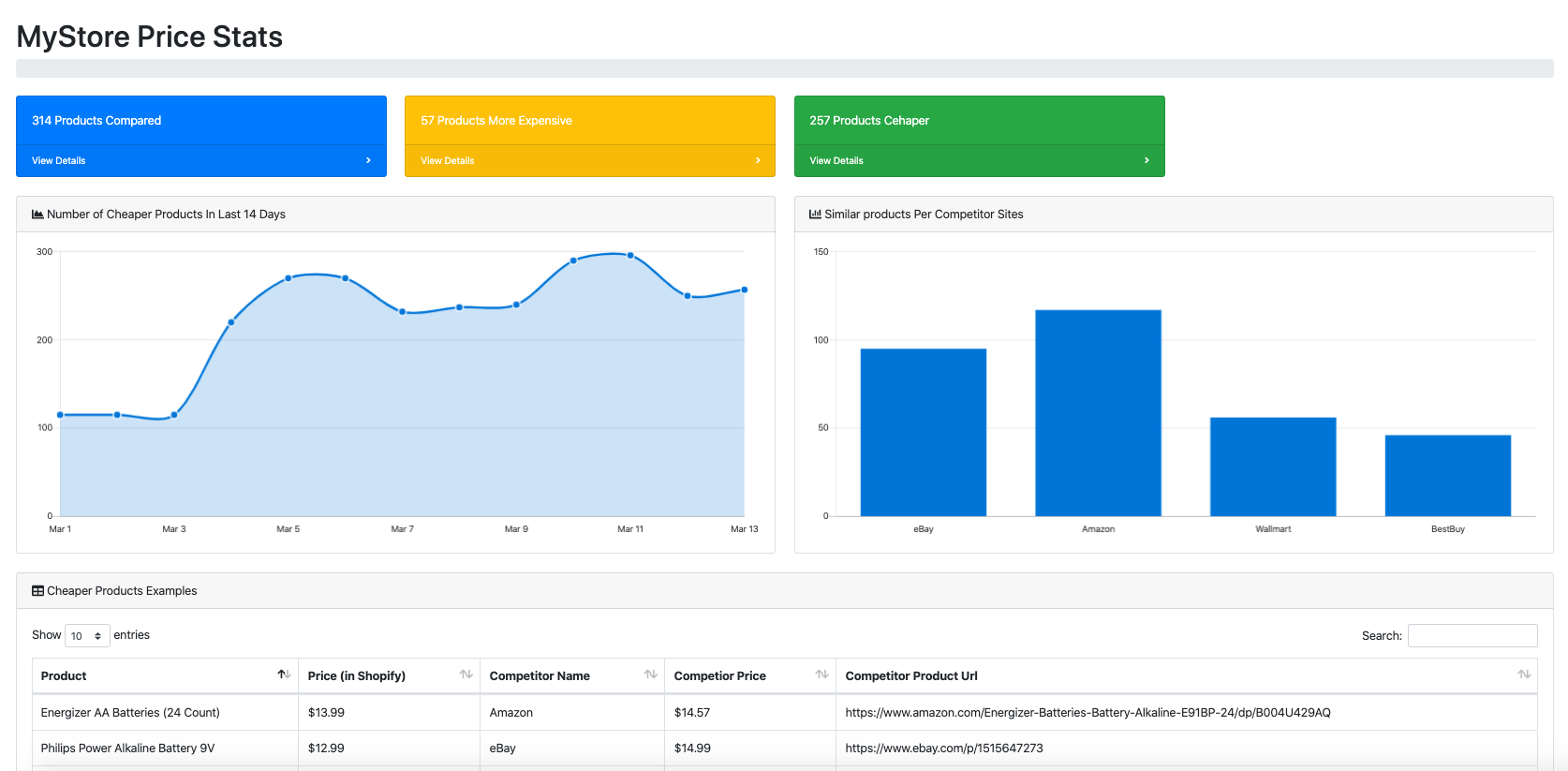
Task: Click the Mar 13 data point on line chart
Action: pos(745,289)
